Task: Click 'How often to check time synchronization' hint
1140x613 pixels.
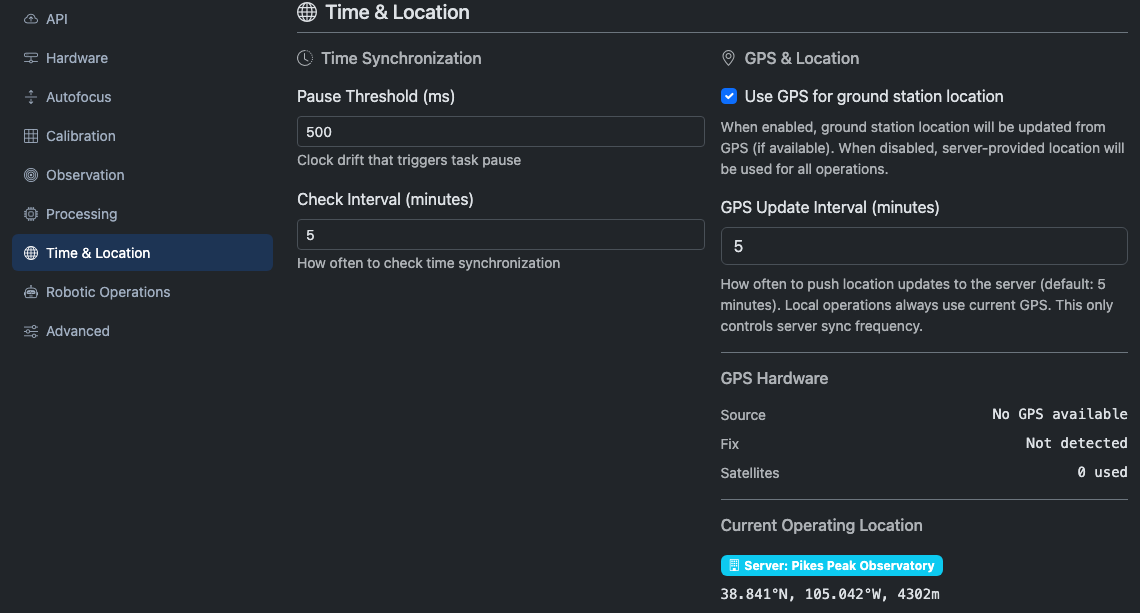Action: (x=428, y=263)
